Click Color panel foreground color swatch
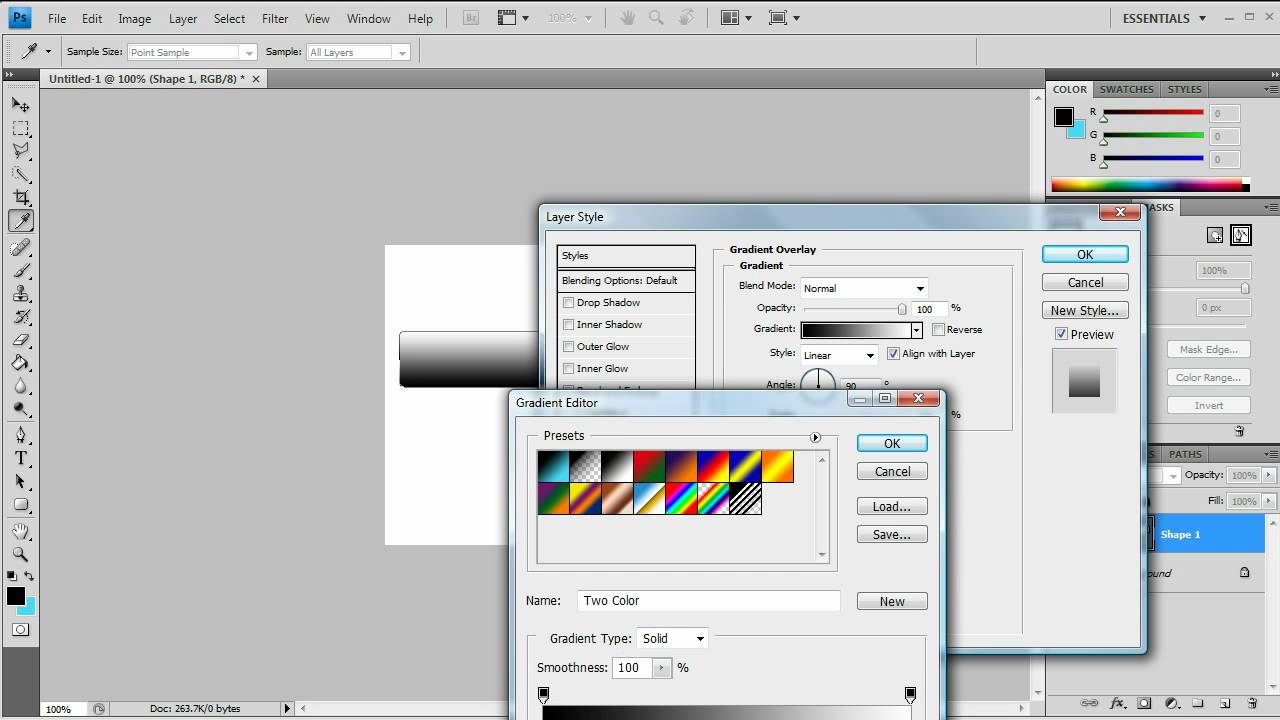Screen dimensions: 1280x720 click(x=1063, y=117)
